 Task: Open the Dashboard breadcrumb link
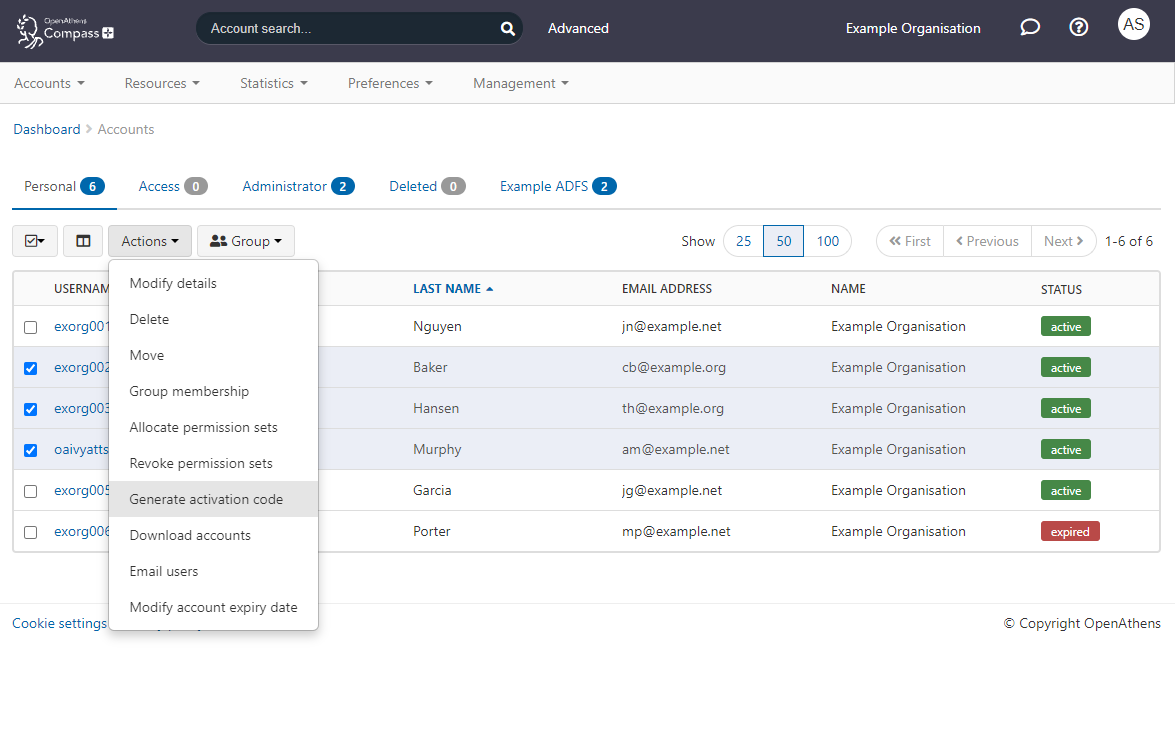point(46,129)
